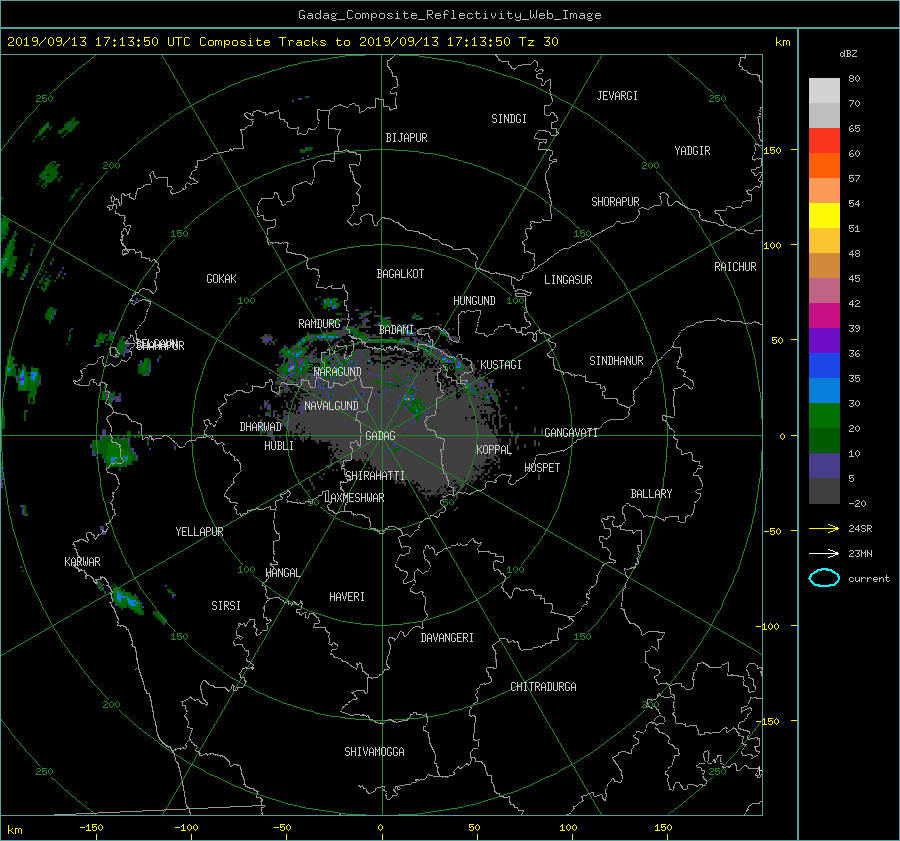Viewport: 900px width, 841px height.
Task: Pick the light gray 70-80 dBZ swatch
Action: (x=824, y=91)
